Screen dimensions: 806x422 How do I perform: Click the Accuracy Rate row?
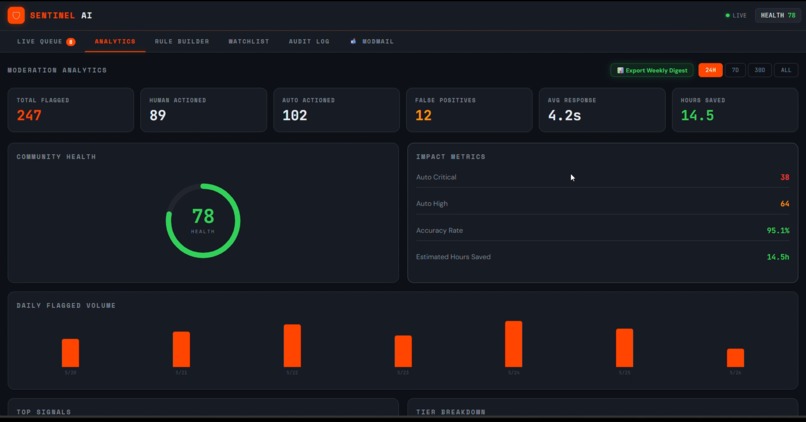(x=602, y=230)
